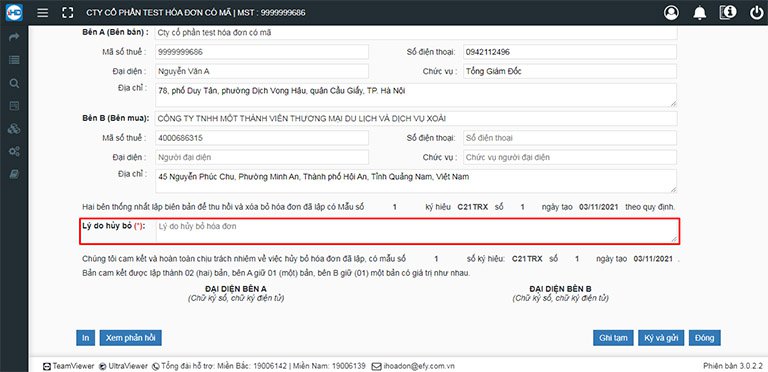This screenshot has height=372, width=768.
Task: Click the Đóng close button
Action: [x=704, y=338]
